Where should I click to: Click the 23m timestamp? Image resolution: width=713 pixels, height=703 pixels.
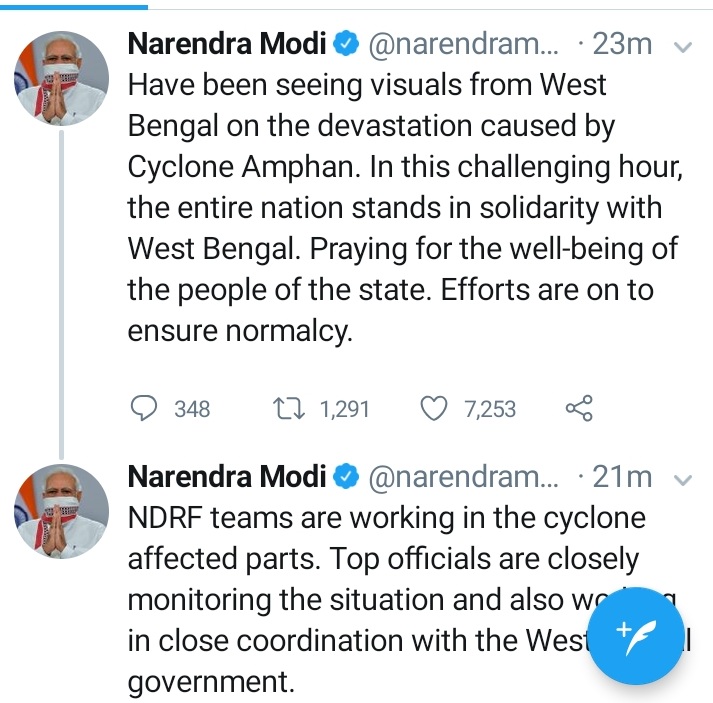tap(622, 45)
